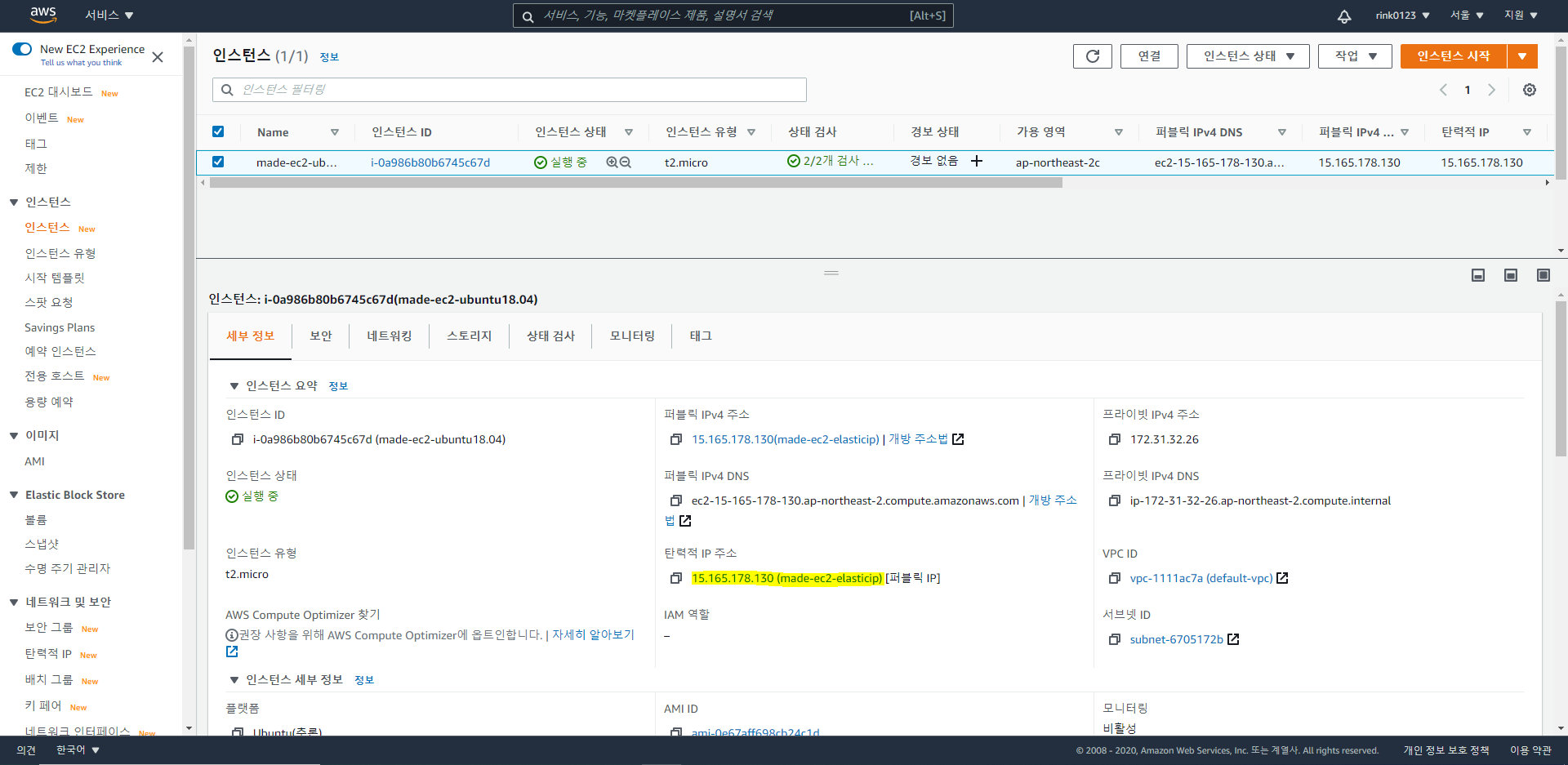Click 인스턴스 시작 launch button

(1454, 56)
